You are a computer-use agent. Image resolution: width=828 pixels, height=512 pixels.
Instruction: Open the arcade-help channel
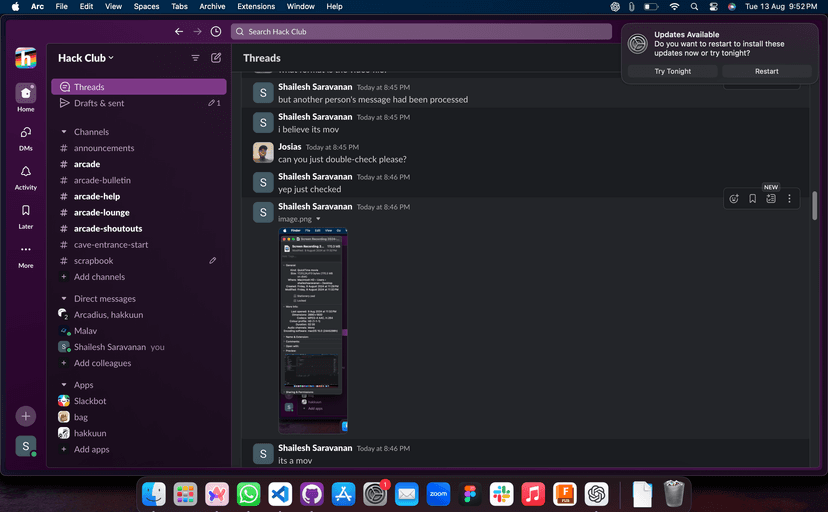[97, 197]
